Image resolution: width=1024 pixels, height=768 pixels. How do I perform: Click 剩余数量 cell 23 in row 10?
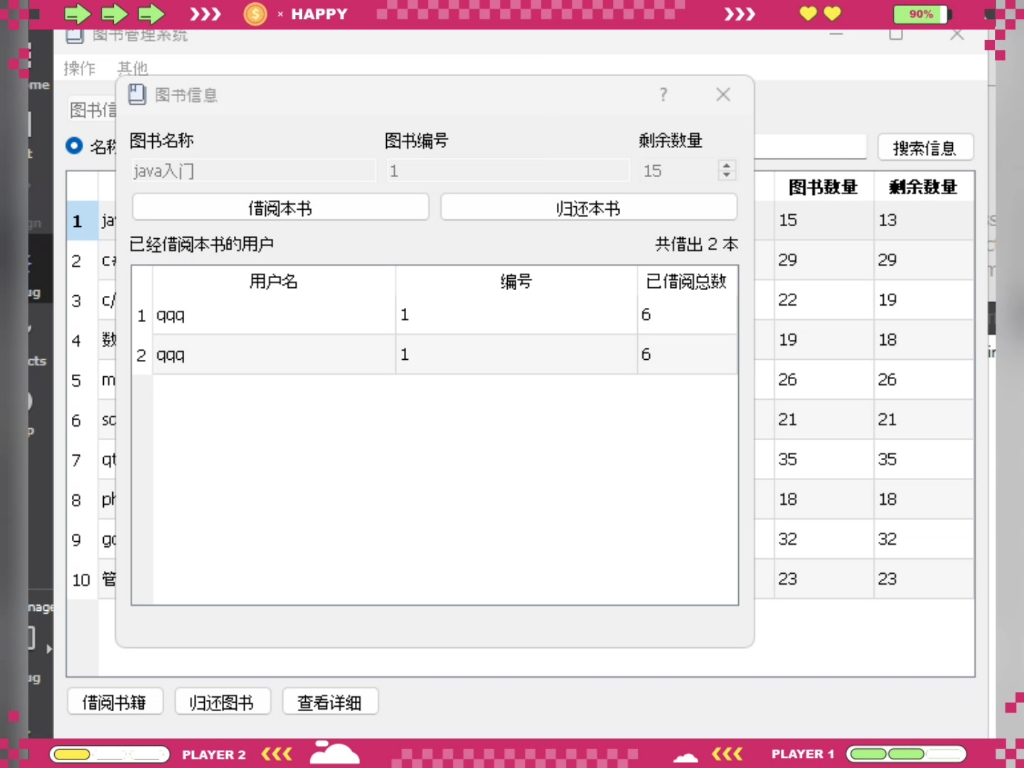tap(923, 579)
